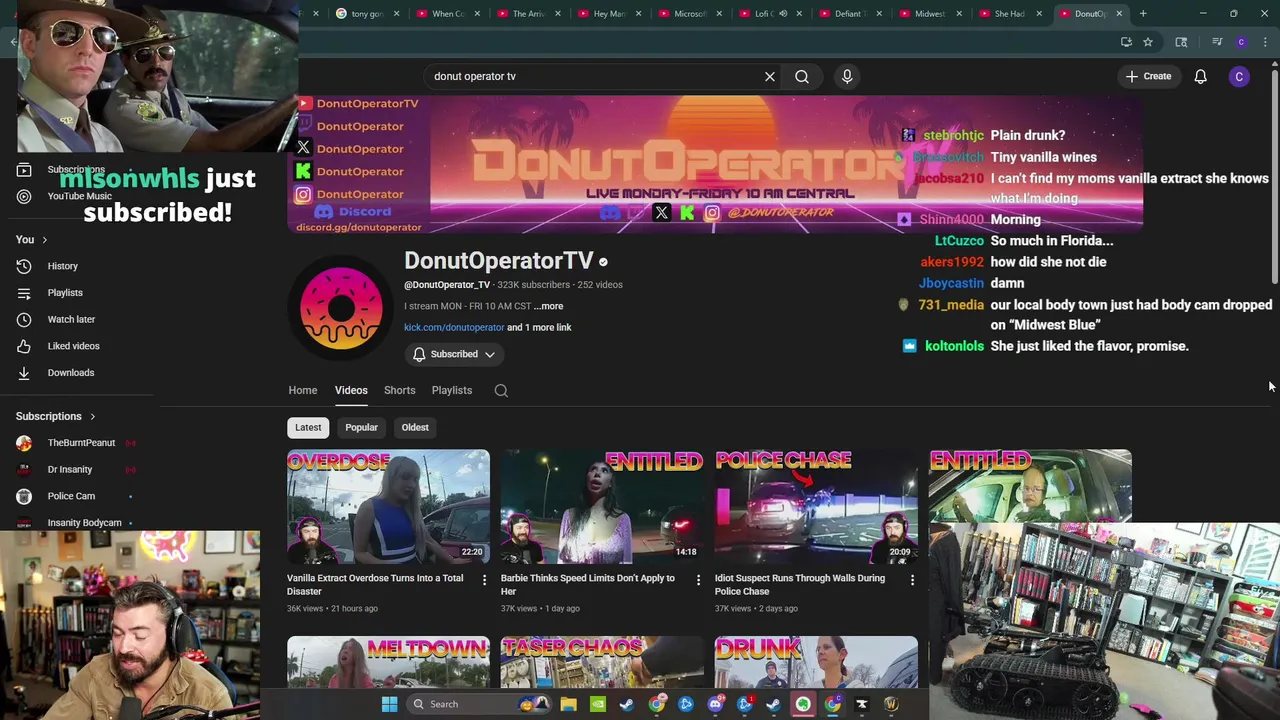Switch to the channel Home tab
1280x720 pixels.
tap(302, 390)
